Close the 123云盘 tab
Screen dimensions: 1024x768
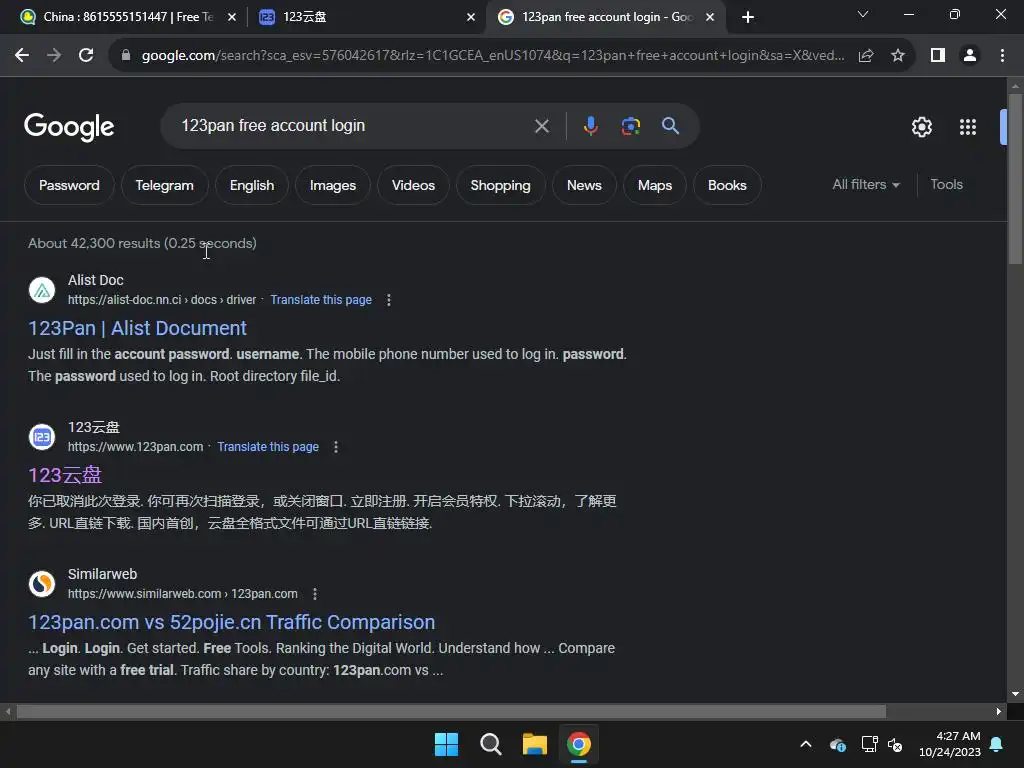[x=471, y=17]
